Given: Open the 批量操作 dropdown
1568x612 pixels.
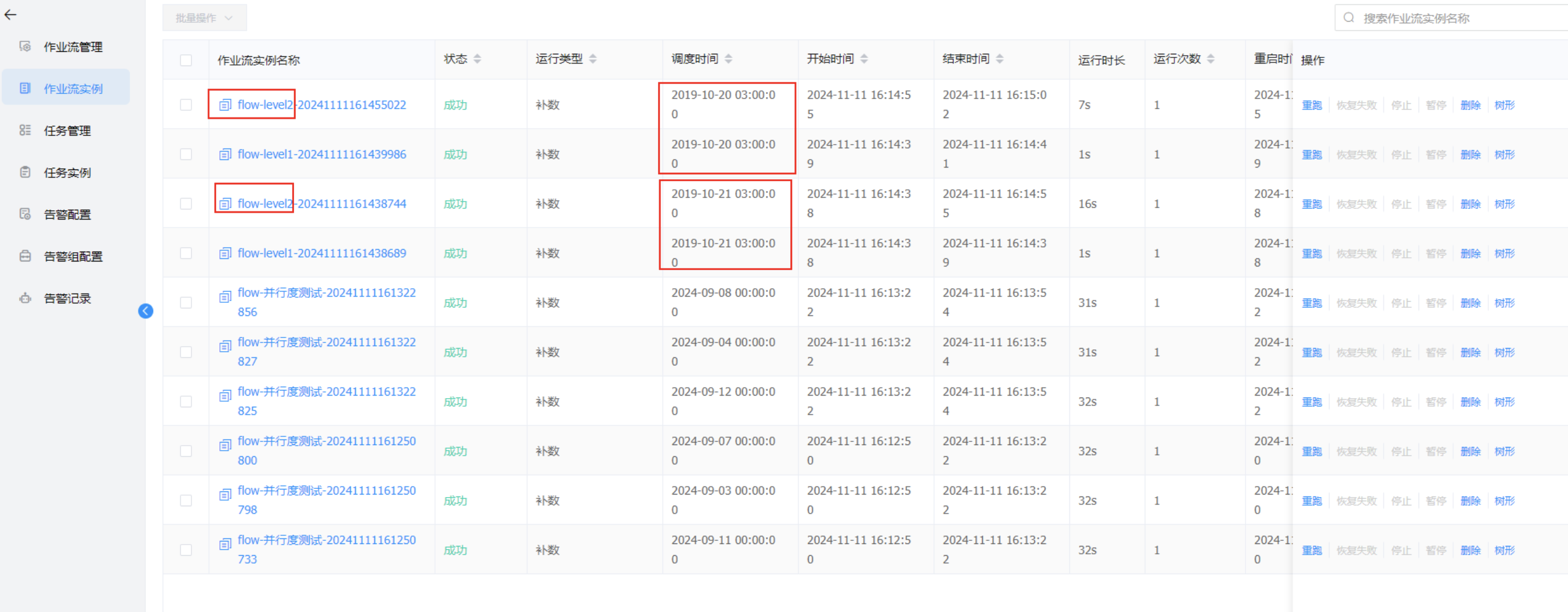Looking at the screenshot, I should [204, 18].
